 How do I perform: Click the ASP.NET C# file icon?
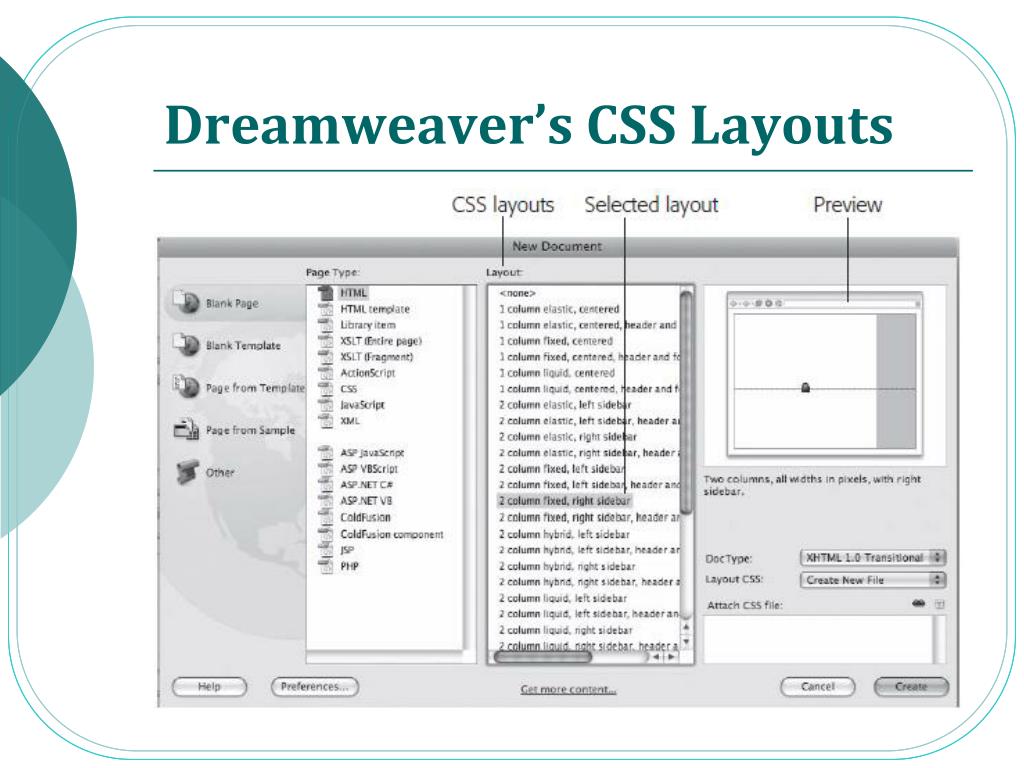coord(325,485)
